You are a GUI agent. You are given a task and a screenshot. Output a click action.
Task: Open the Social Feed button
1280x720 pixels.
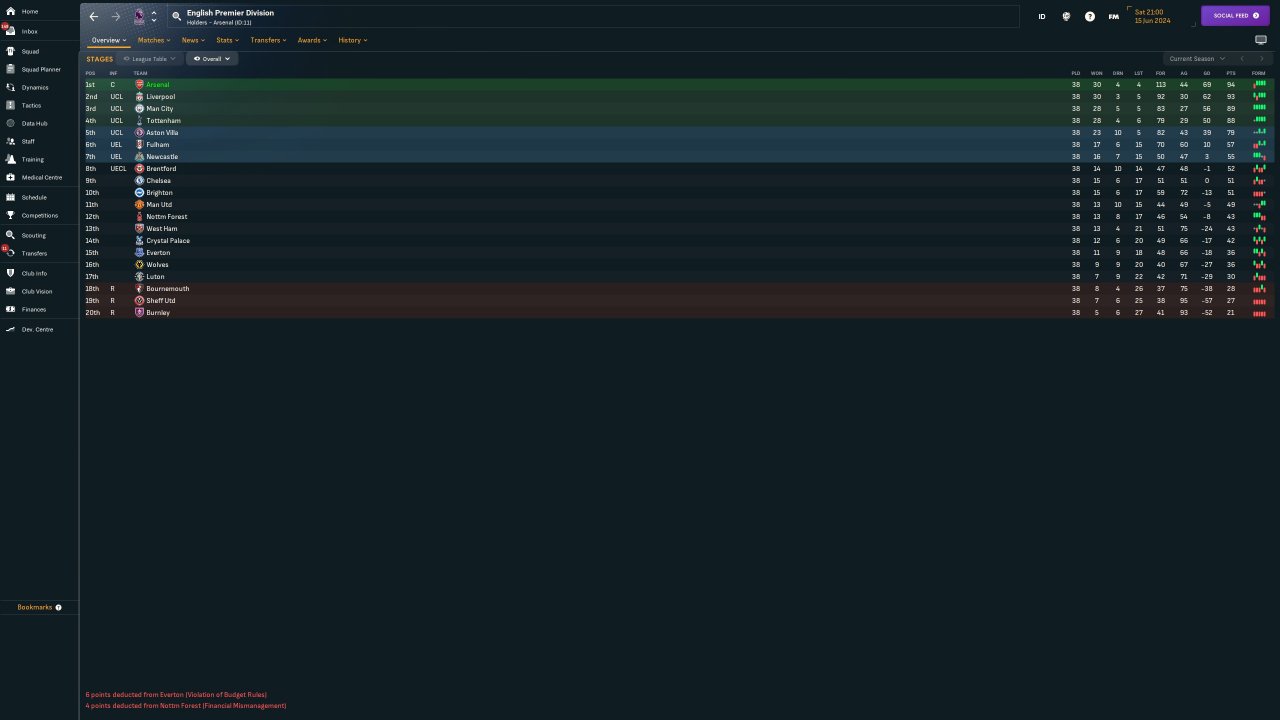[1235, 16]
